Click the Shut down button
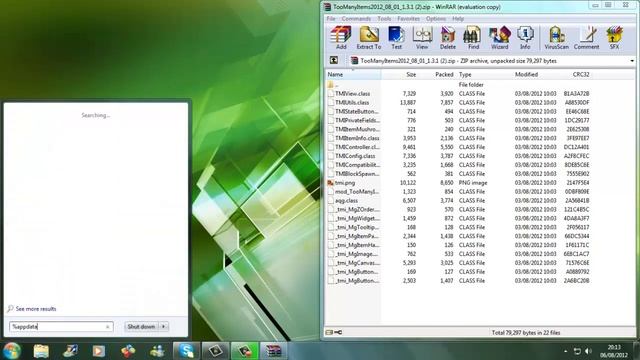 141,327
